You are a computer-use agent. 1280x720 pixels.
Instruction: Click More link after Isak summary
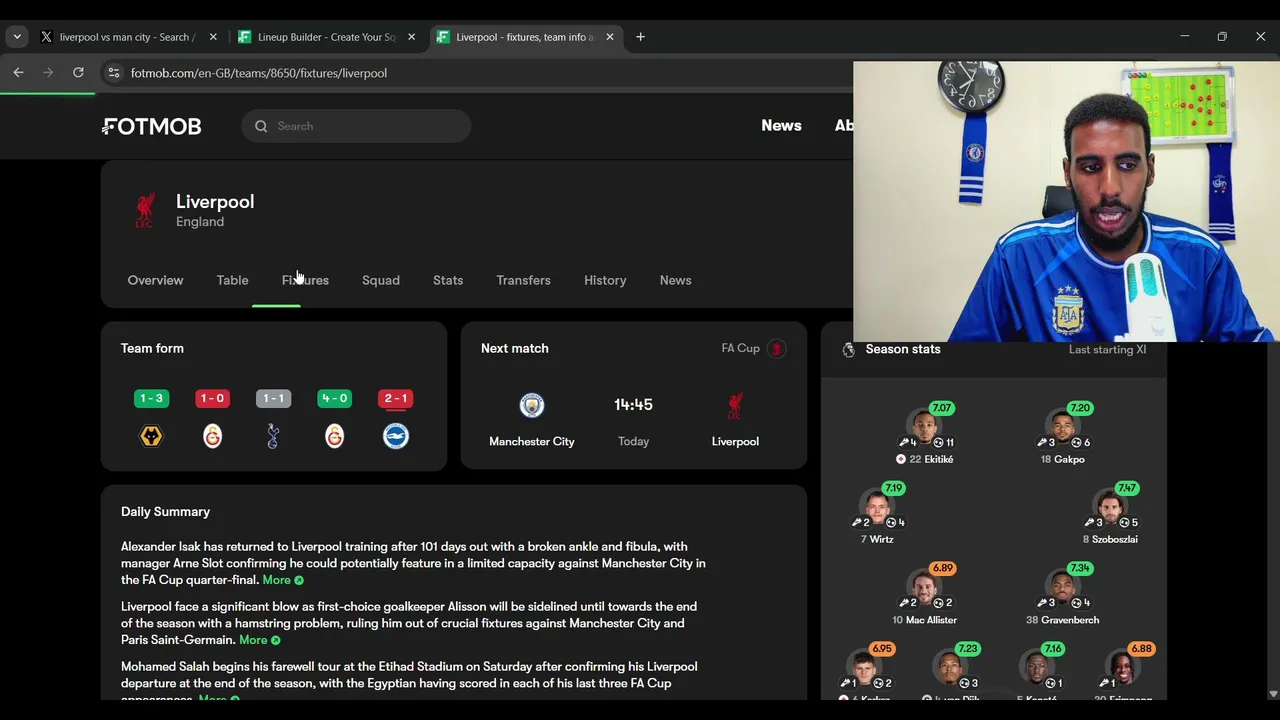(283, 580)
